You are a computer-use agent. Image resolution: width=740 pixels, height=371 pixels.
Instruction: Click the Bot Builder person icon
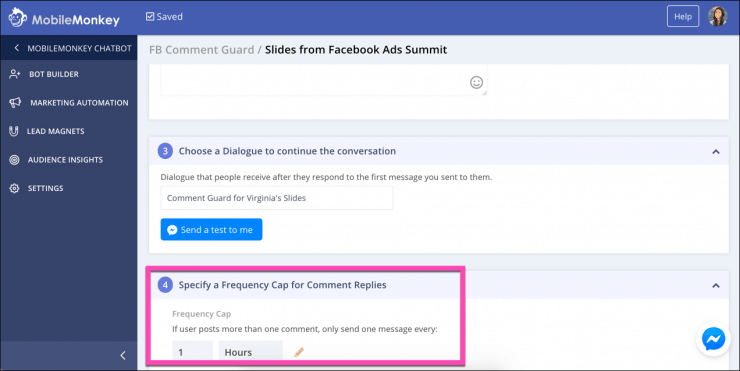click(15, 74)
